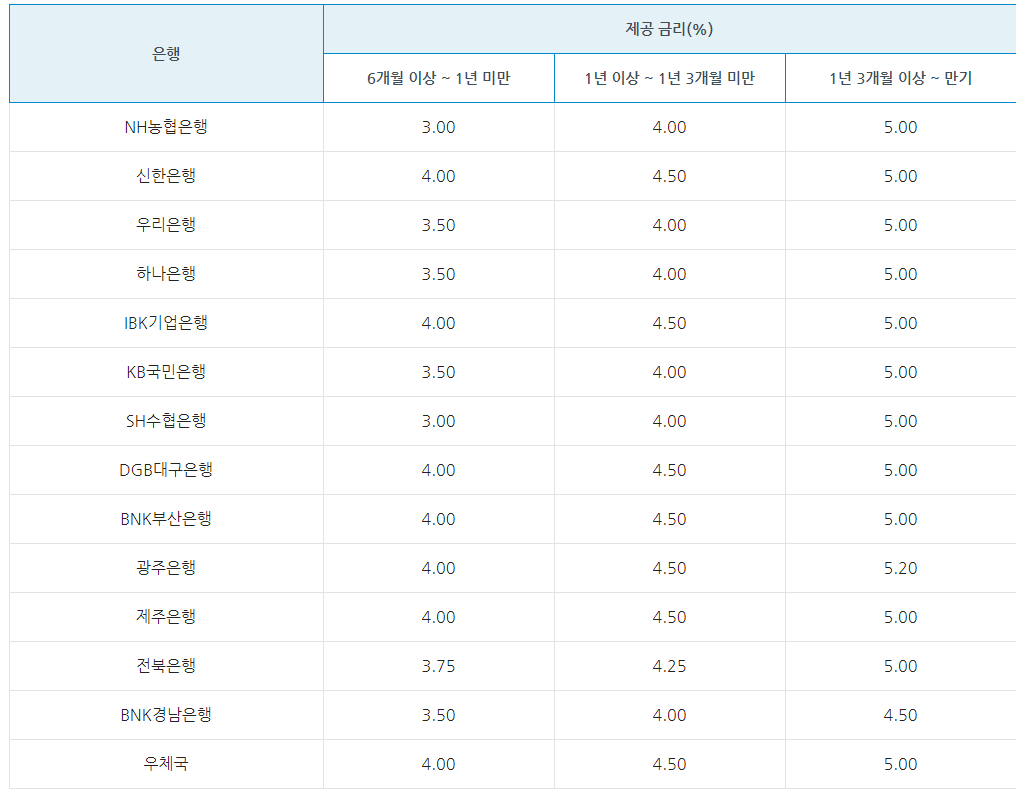Select the 1년 3개월 이상 ~ 만기 header
The width and height of the screenshot is (1016, 808).
pyautogui.click(x=901, y=78)
